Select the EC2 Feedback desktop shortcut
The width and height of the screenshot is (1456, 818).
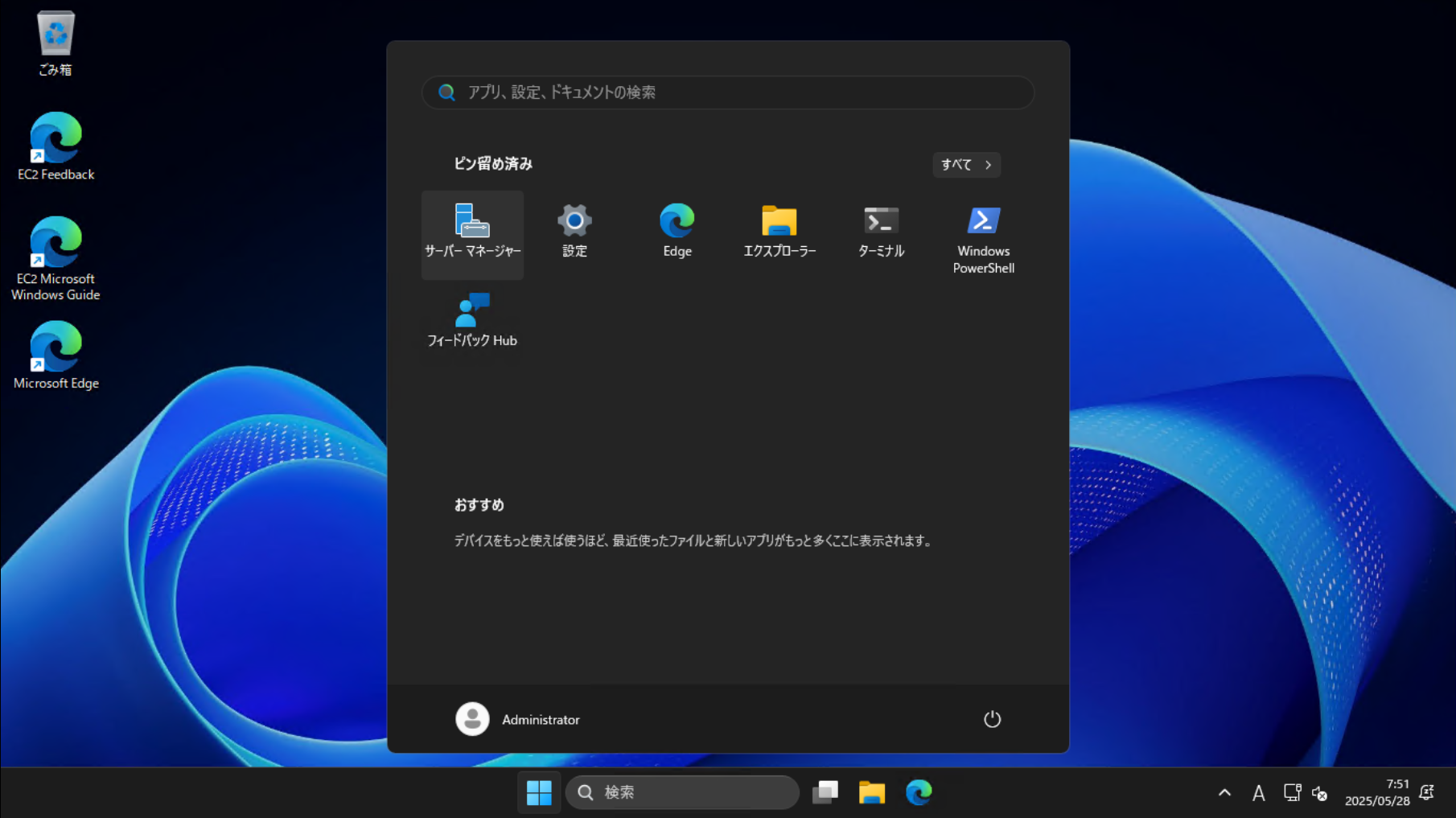pos(56,146)
